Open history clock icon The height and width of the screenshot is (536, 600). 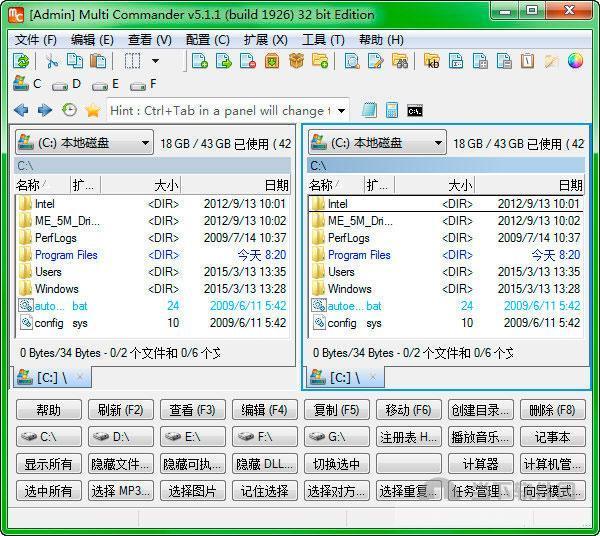tap(69, 111)
